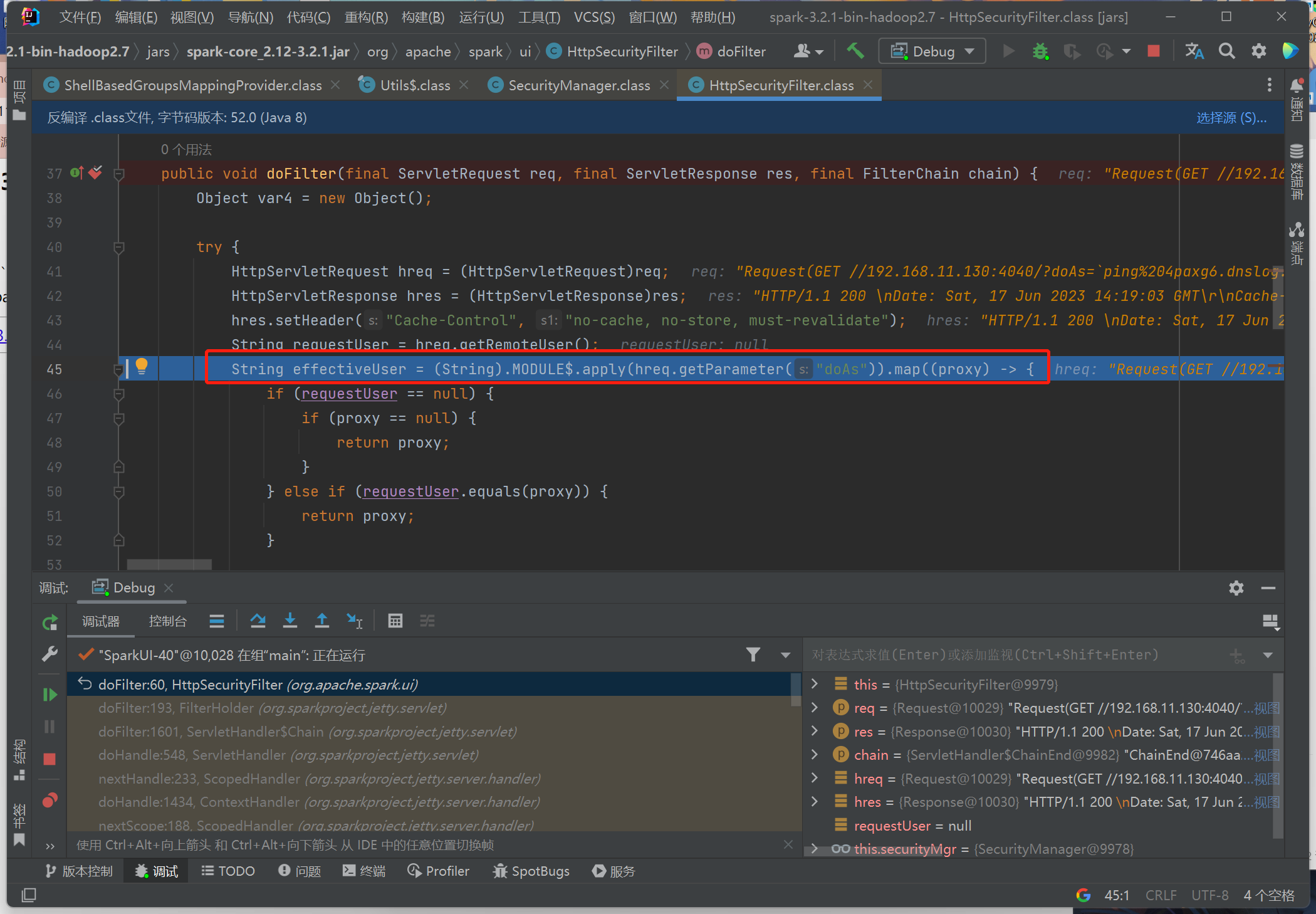Open the 控制台 console tab

point(167,621)
